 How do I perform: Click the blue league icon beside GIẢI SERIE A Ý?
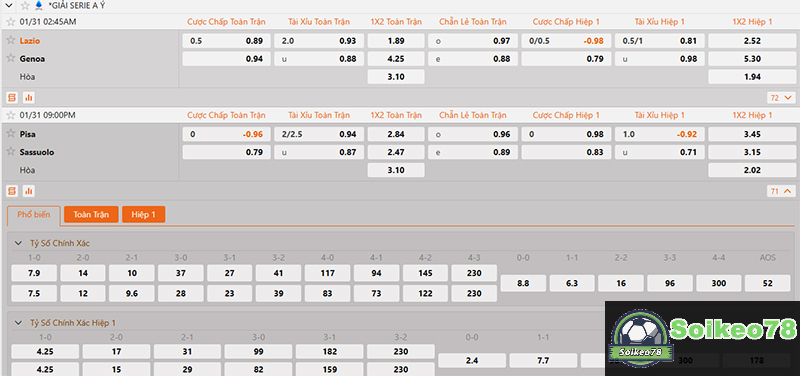39,6
